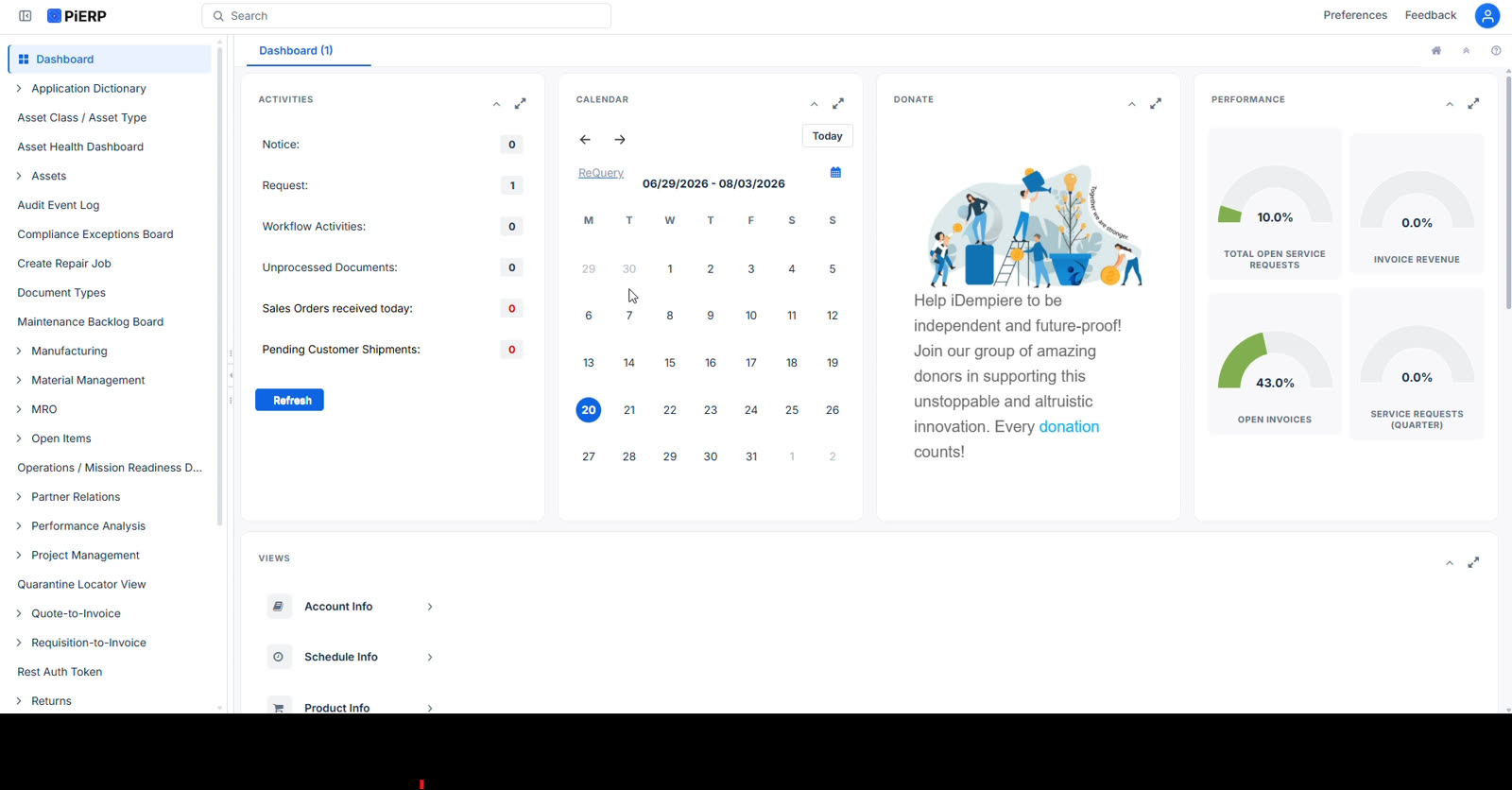Open the calendar date picker icon
Image resolution: width=1512 pixels, height=790 pixels.
[x=835, y=172]
